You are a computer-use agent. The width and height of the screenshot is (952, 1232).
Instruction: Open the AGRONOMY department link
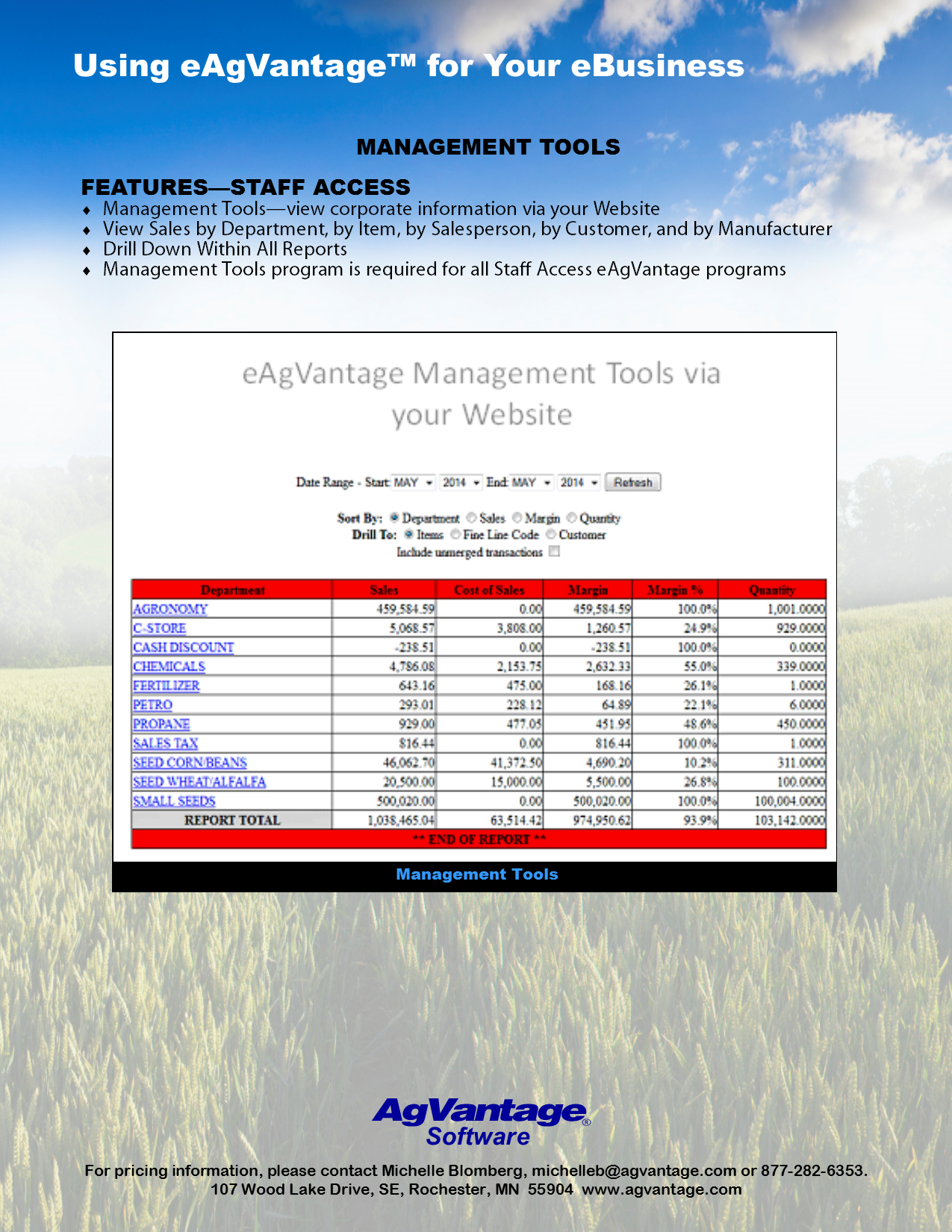click(x=170, y=609)
